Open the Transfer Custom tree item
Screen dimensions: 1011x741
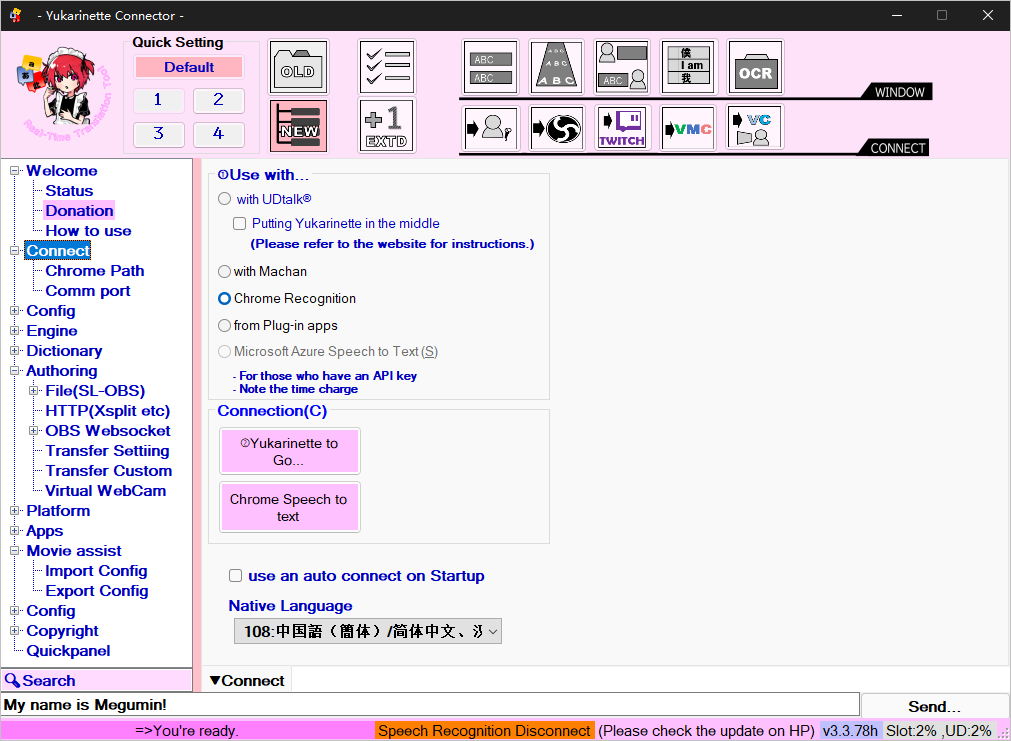(x=109, y=471)
